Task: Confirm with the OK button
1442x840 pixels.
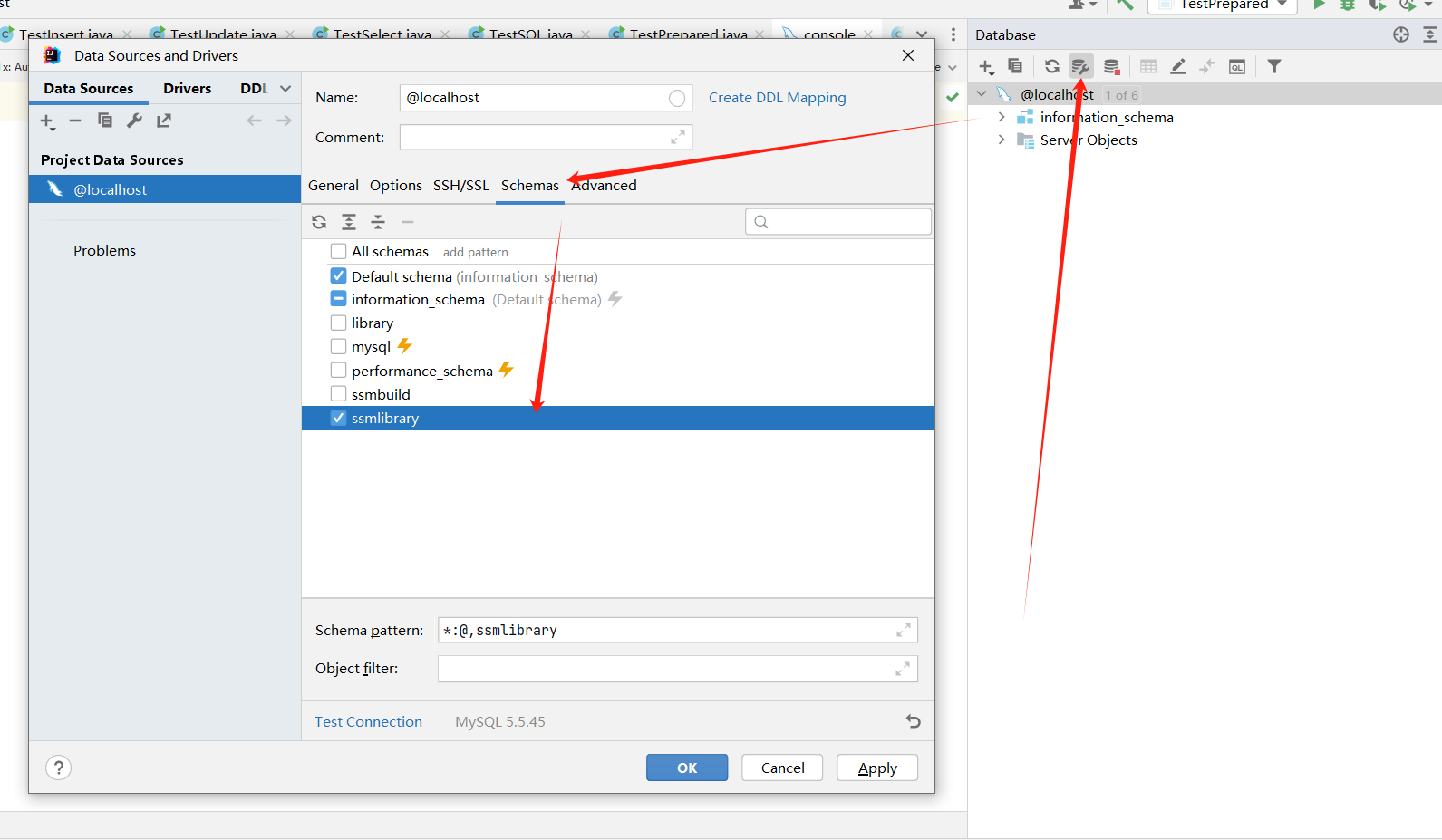Action: 687,768
